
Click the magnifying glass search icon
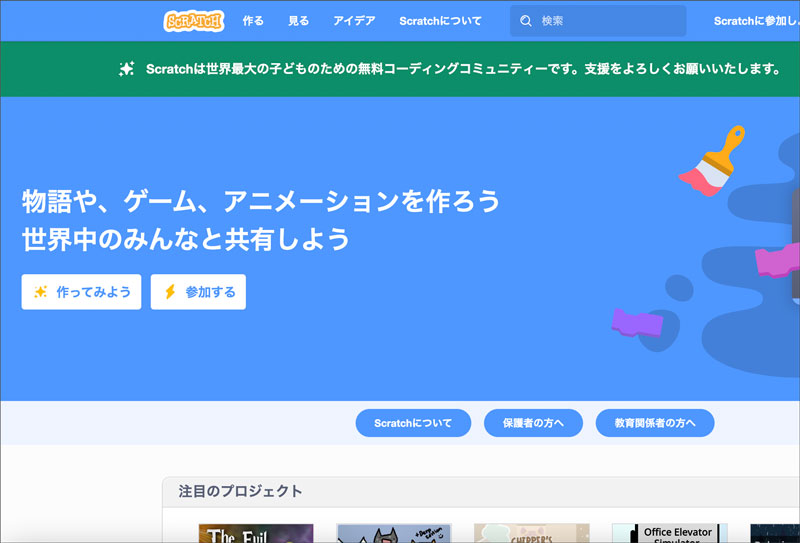pyautogui.click(x=526, y=21)
